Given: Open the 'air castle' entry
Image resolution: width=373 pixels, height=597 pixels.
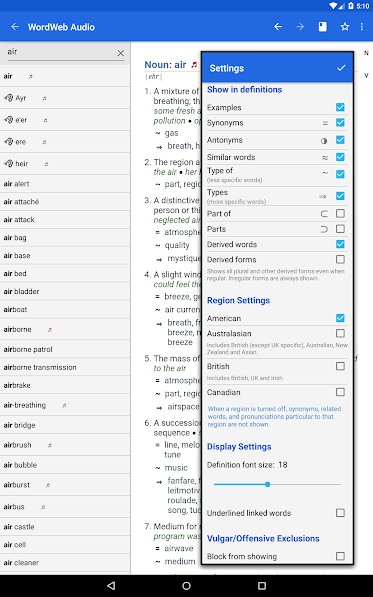Looking at the screenshot, I should [x=19, y=527].
